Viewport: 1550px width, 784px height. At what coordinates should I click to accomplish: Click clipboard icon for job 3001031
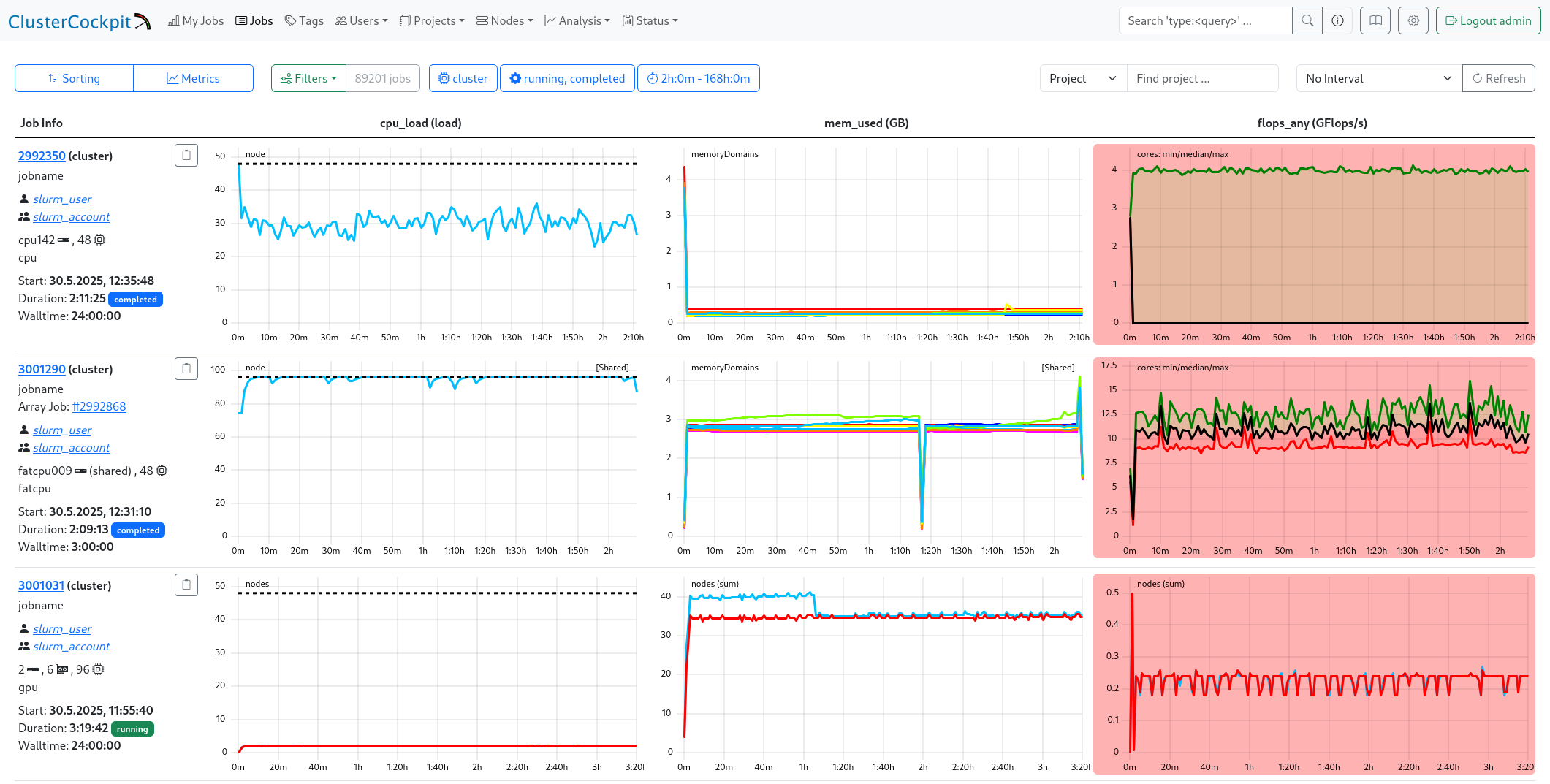pyautogui.click(x=186, y=585)
